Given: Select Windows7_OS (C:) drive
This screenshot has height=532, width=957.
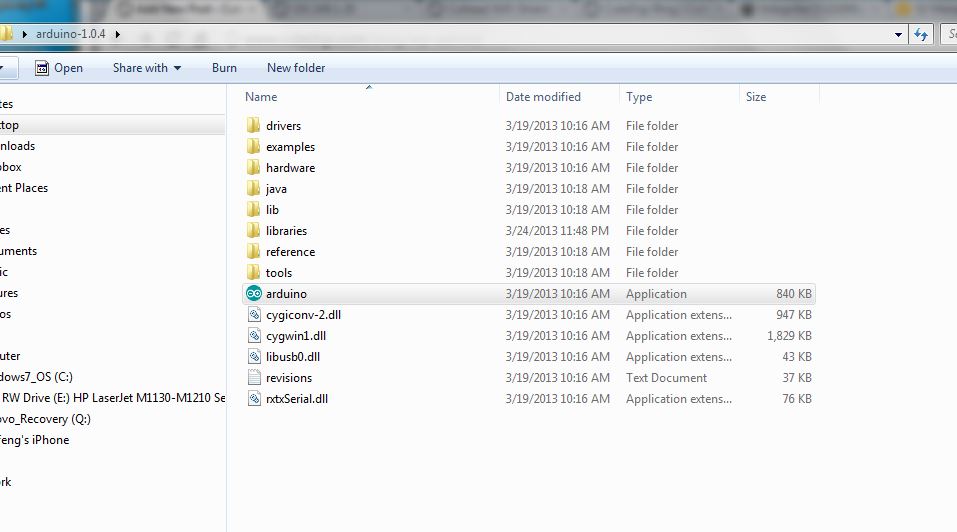Looking at the screenshot, I should (37, 376).
